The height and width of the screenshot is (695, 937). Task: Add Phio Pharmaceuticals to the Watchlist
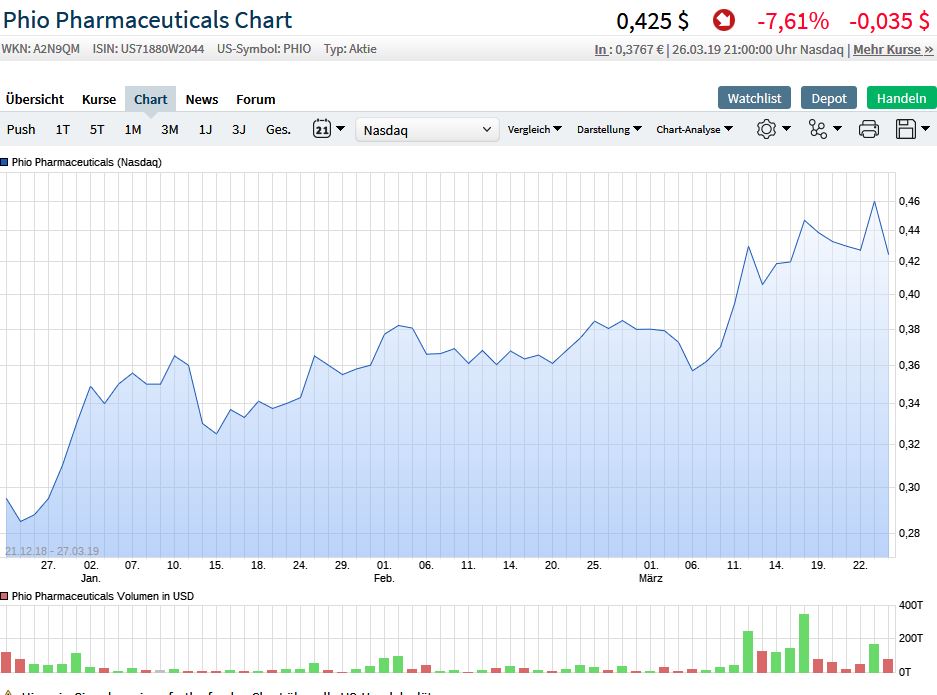(x=754, y=98)
